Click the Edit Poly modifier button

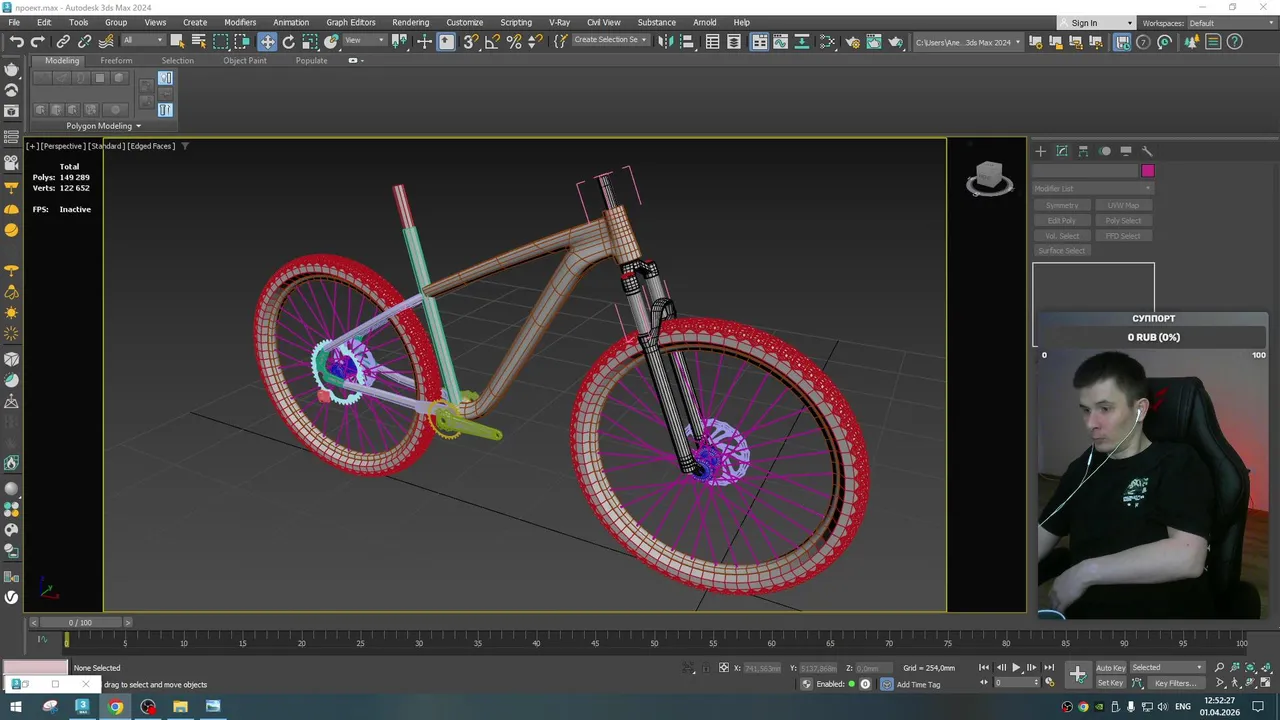1062,220
